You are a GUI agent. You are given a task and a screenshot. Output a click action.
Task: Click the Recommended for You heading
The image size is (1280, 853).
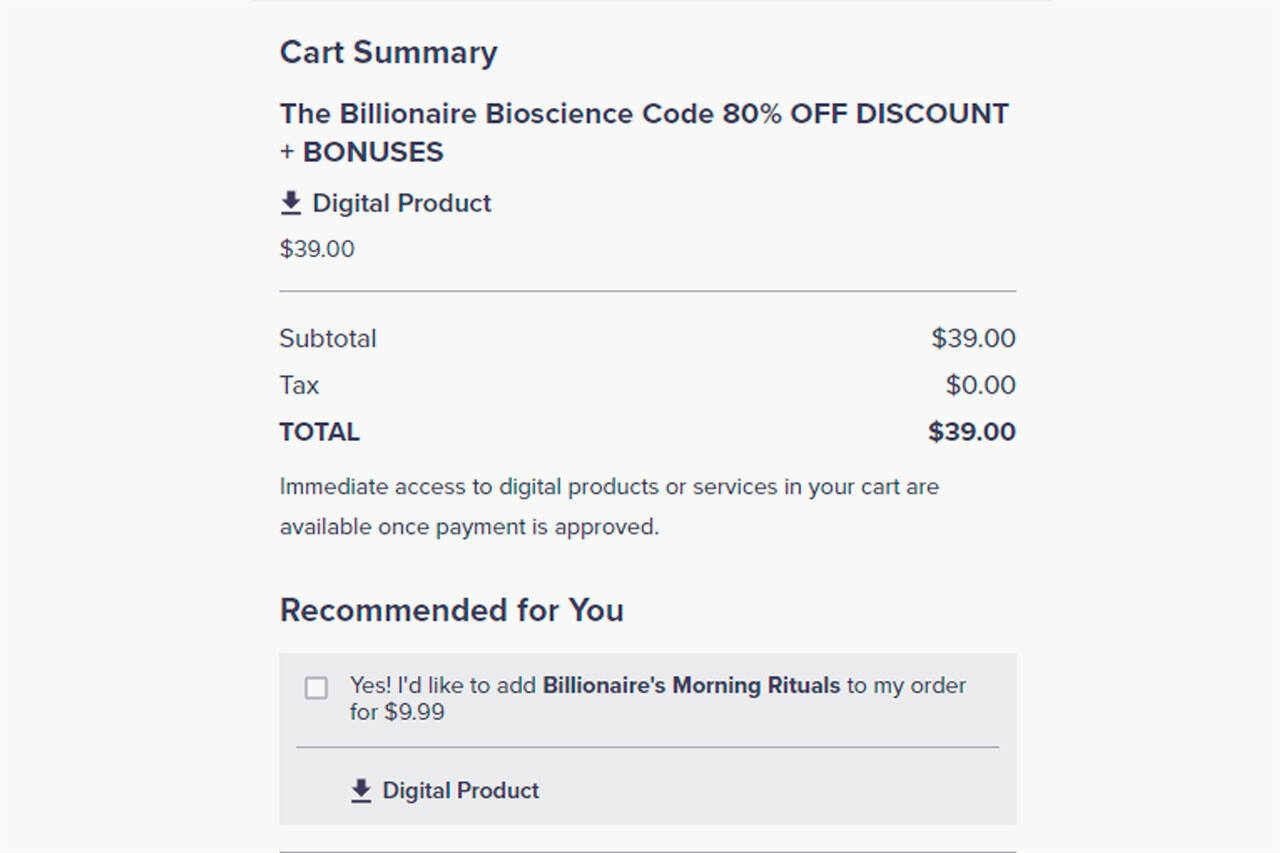451,610
